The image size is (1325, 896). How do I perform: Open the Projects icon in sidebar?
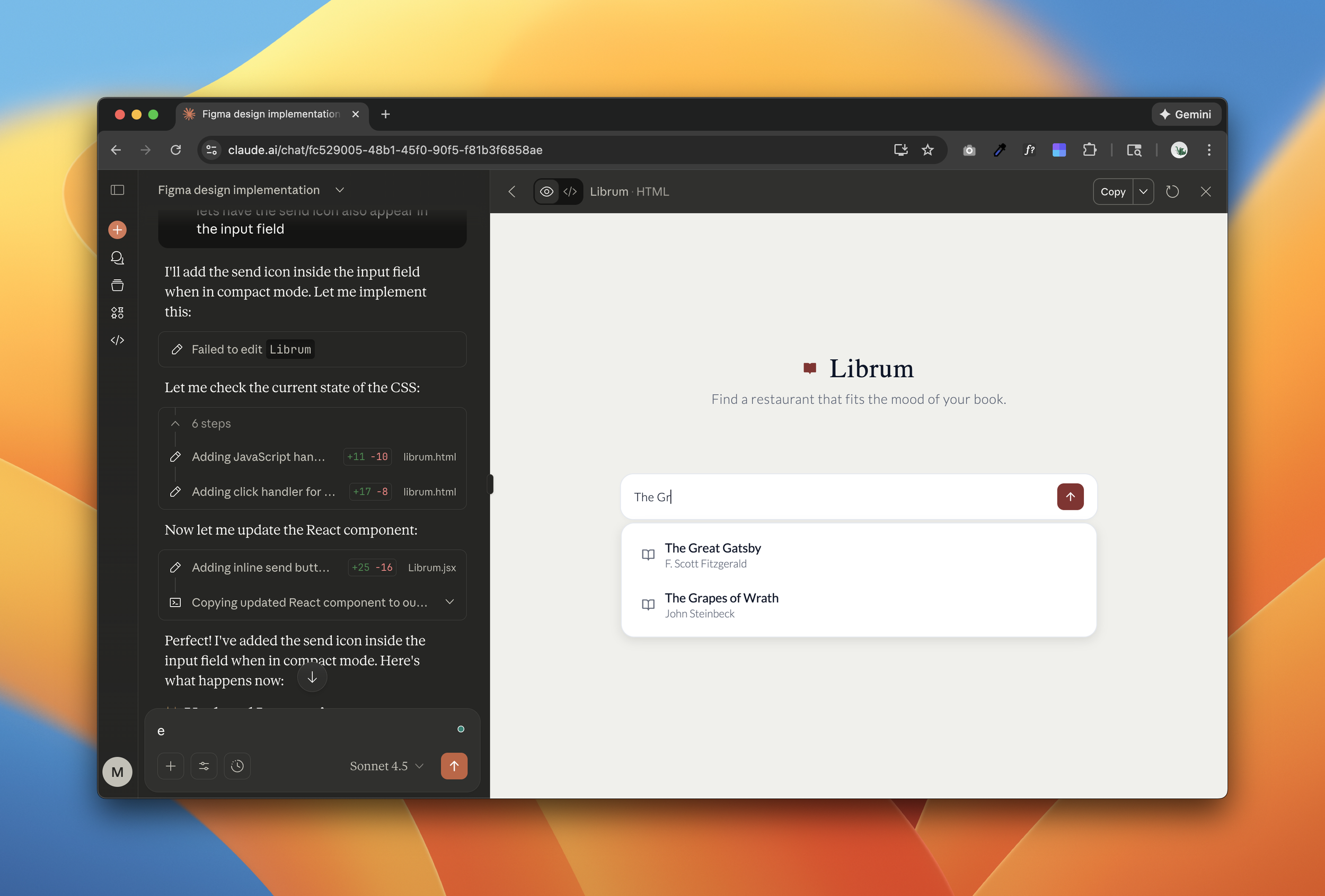118,285
